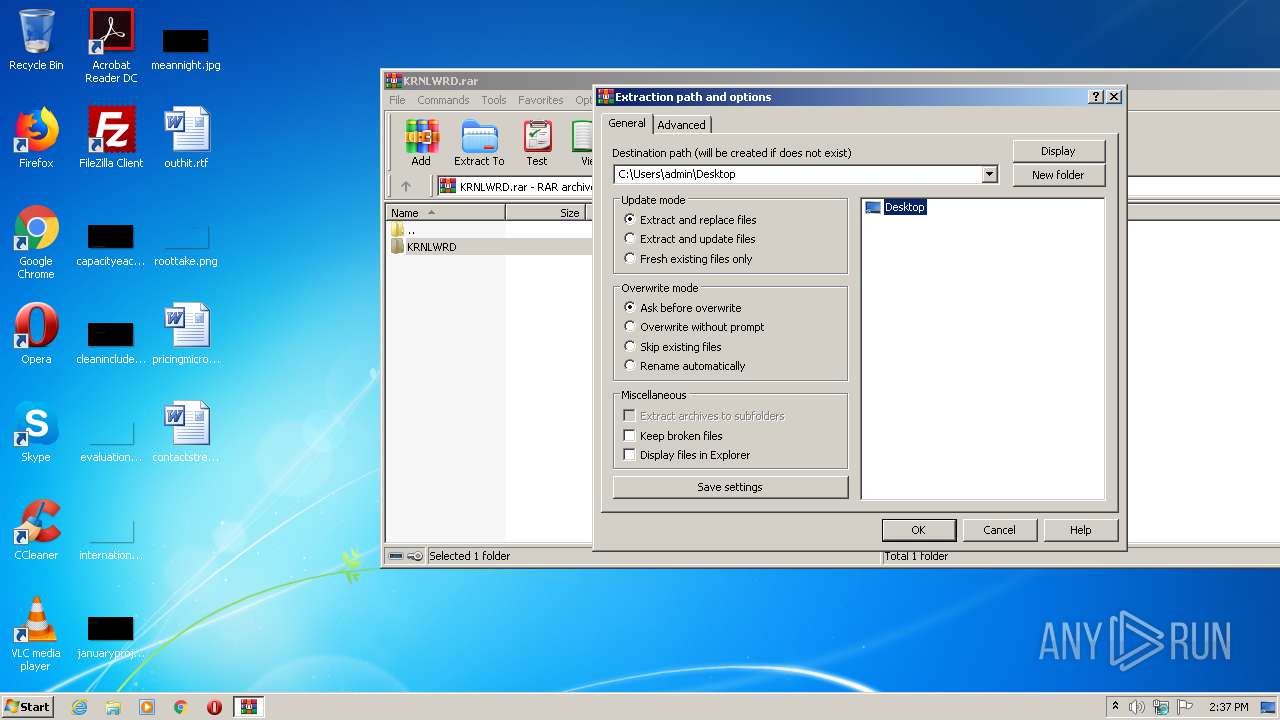Viewport: 1280px width, 720px height.
Task: Open the FileZilla Client desktop shortcut
Action: click(111, 138)
